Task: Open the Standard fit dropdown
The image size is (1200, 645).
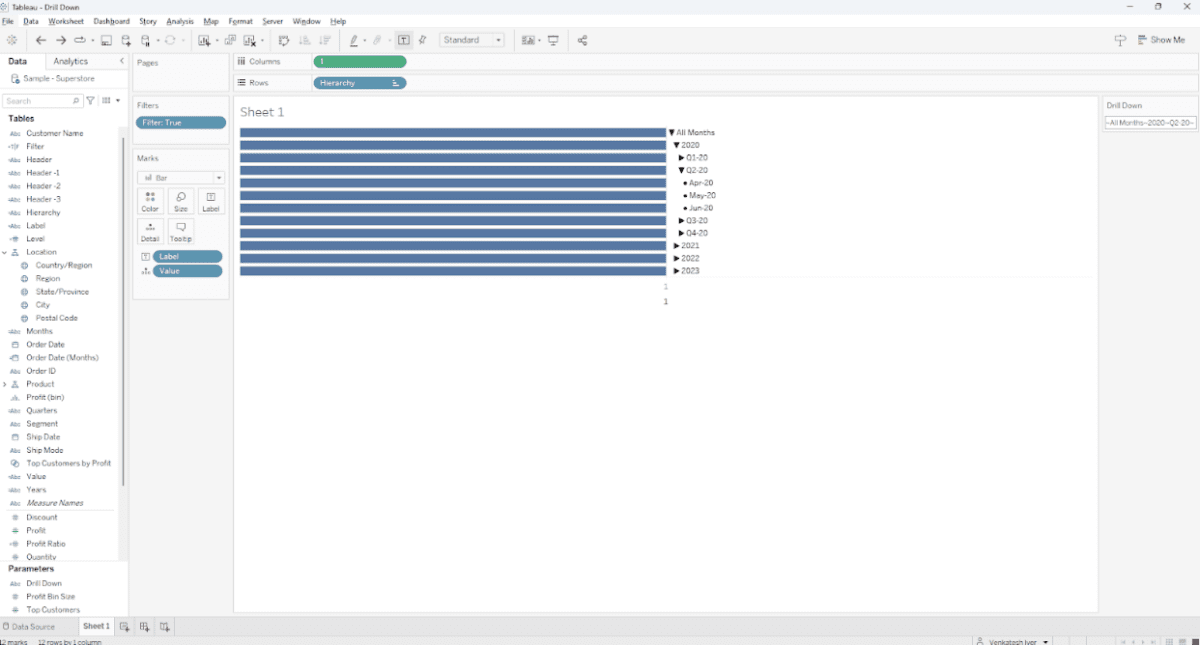Action: coord(473,40)
